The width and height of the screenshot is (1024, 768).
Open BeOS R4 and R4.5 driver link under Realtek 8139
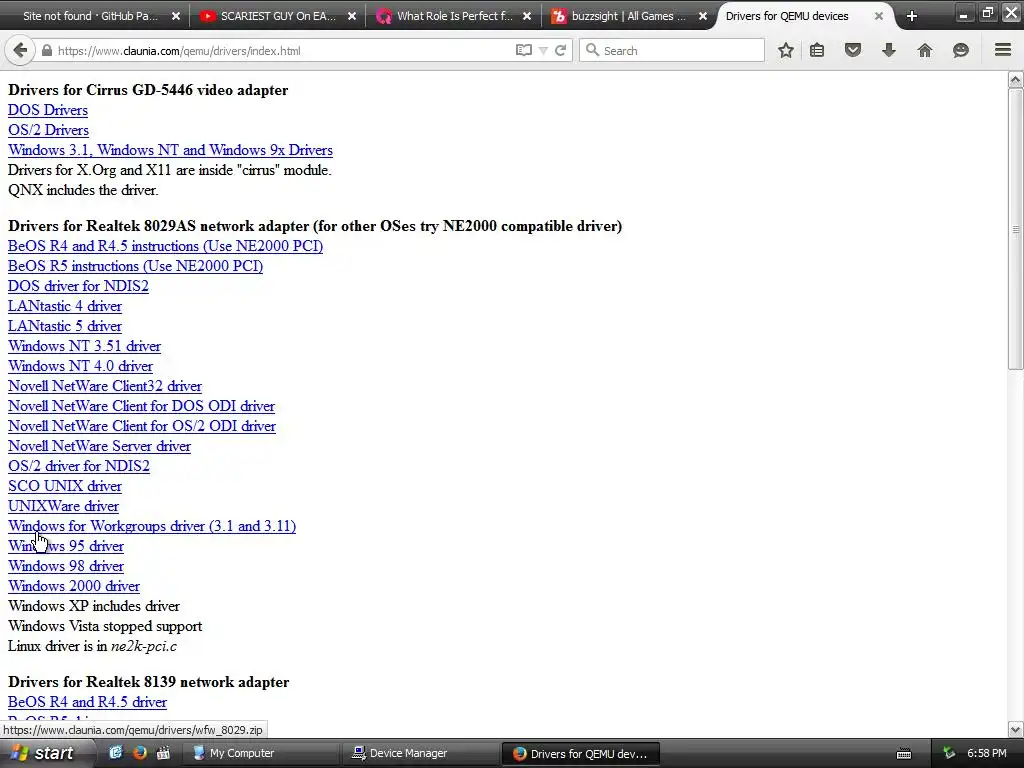pos(88,702)
